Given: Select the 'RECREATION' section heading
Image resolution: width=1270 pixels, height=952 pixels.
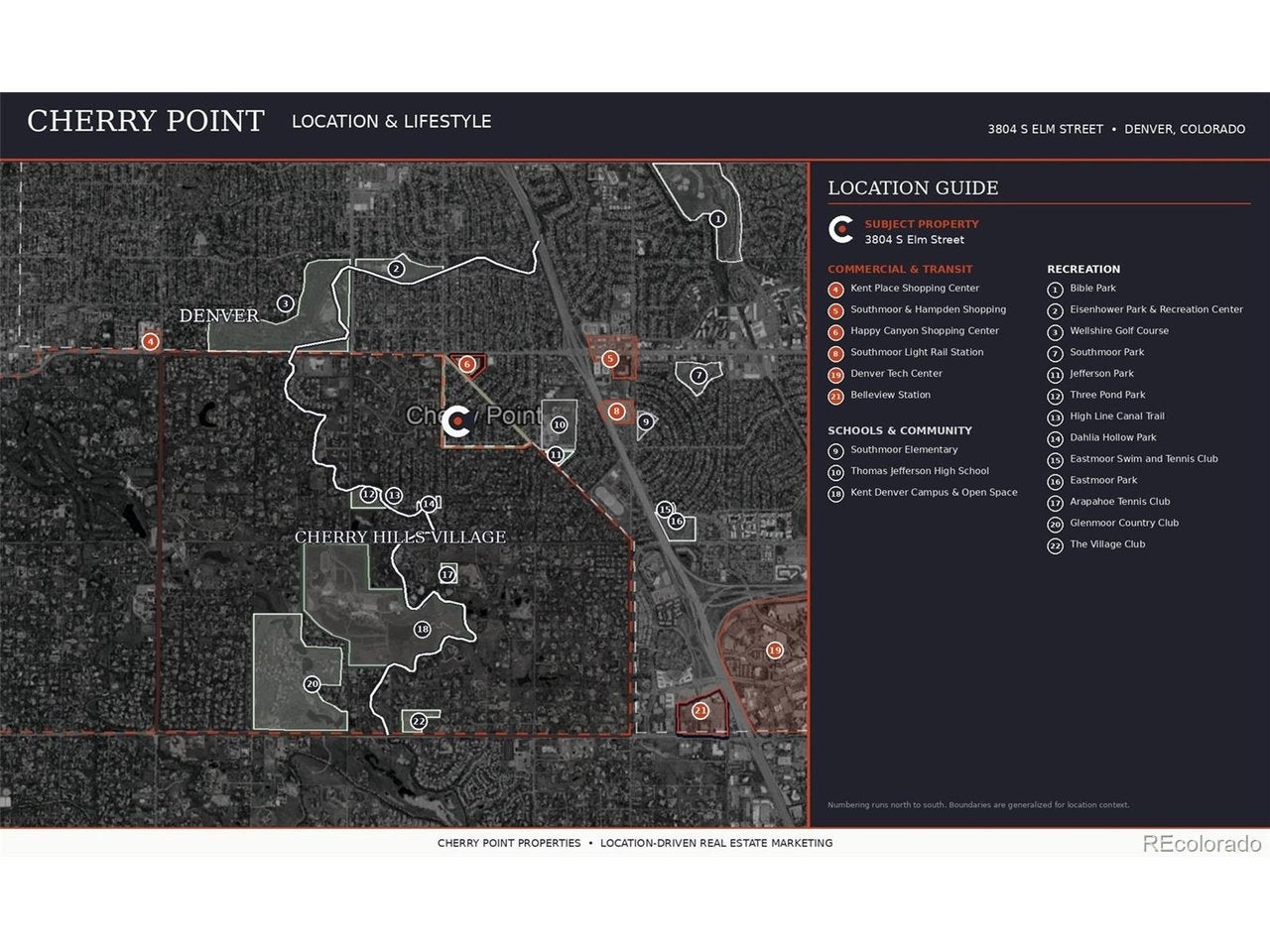Looking at the screenshot, I should tap(1083, 269).
